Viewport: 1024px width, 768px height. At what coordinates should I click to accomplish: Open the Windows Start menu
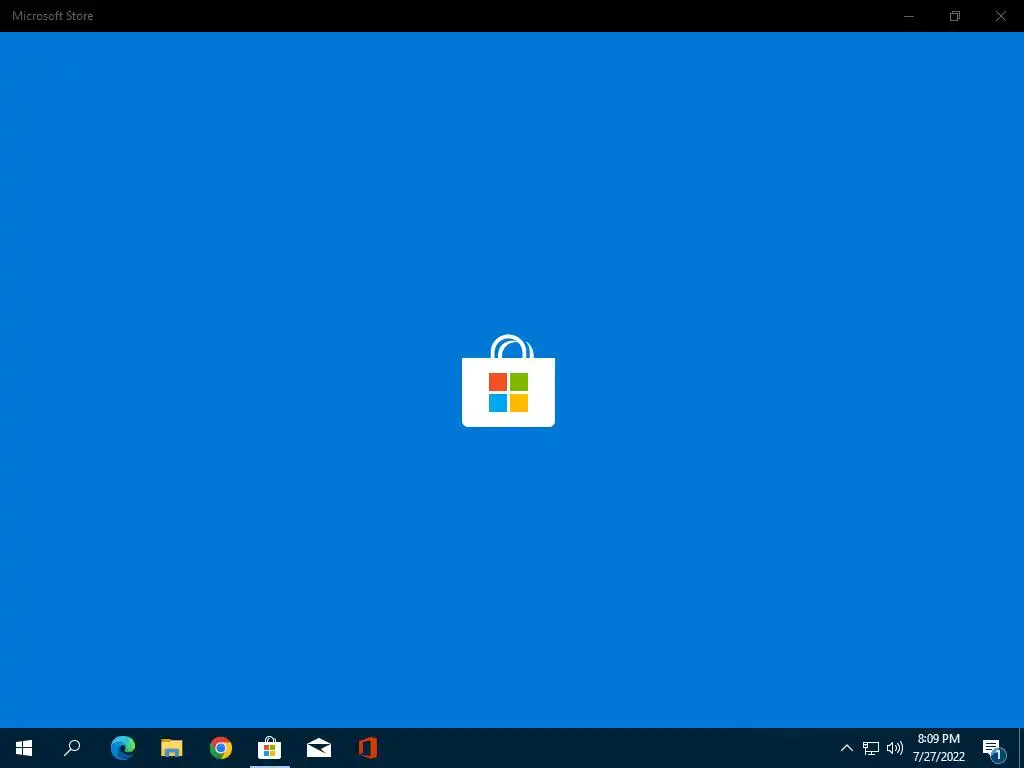click(24, 748)
